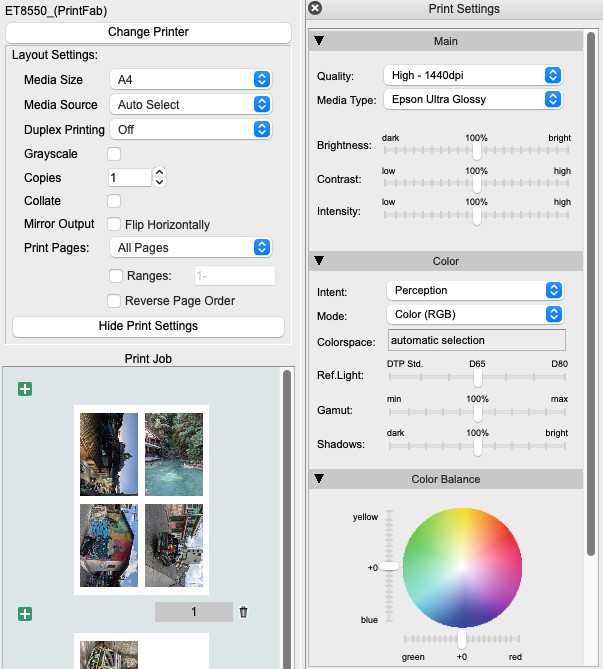Viewport: 603px width, 669px height.
Task: Toggle the Collate checkbox
Action: click(114, 201)
